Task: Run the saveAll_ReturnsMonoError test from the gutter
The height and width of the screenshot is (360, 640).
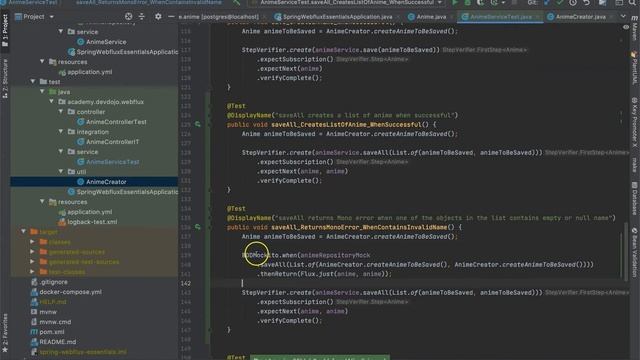Action: 198,227
